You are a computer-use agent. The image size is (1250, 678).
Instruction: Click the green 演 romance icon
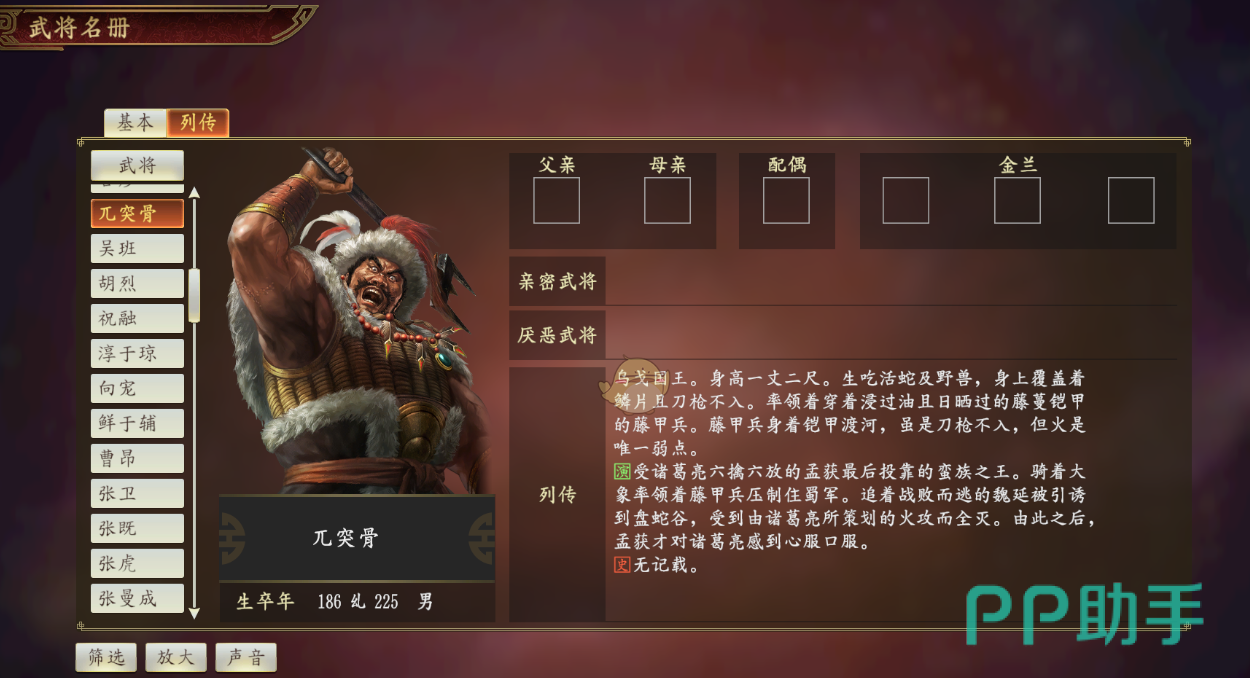pos(621,472)
